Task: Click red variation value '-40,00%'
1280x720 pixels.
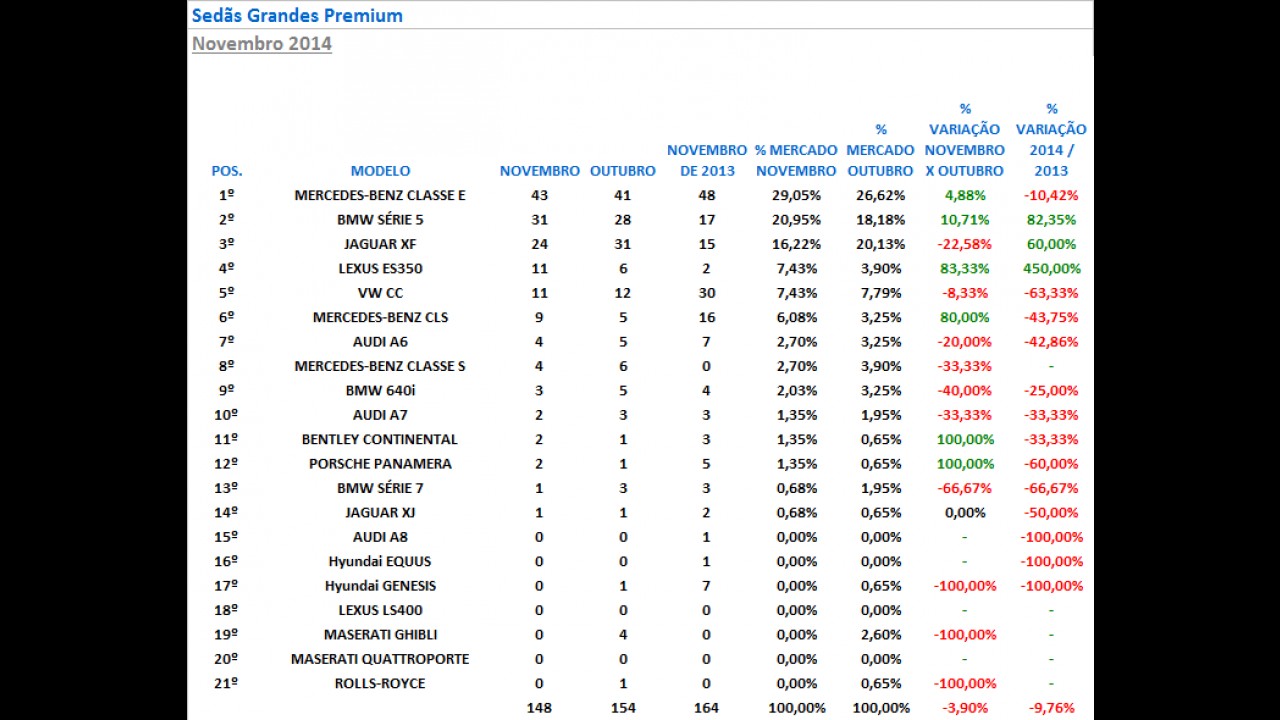Action: [x=965, y=390]
